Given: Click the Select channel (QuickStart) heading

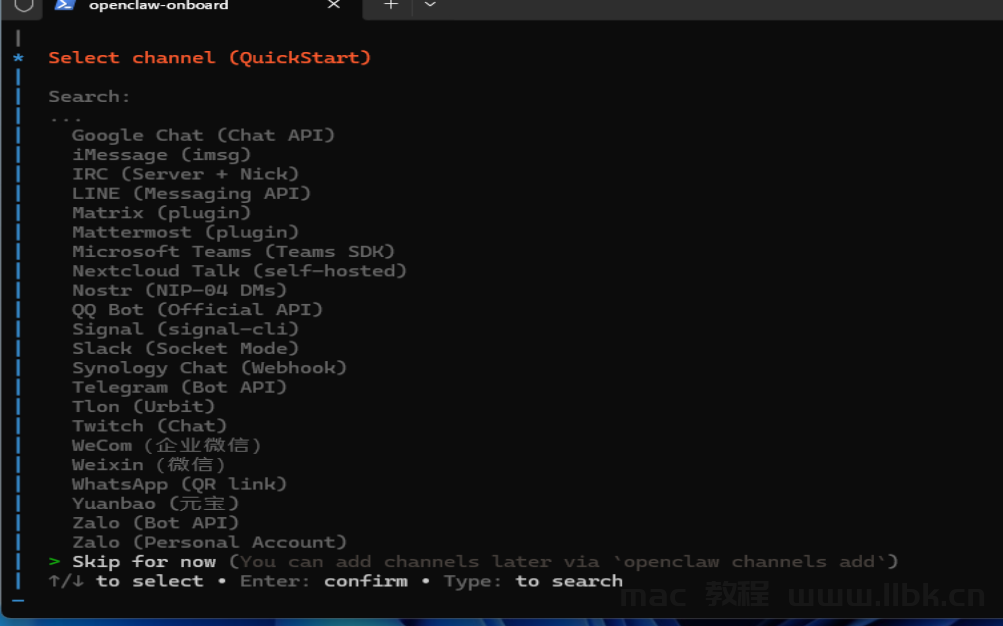Looking at the screenshot, I should [x=210, y=58].
